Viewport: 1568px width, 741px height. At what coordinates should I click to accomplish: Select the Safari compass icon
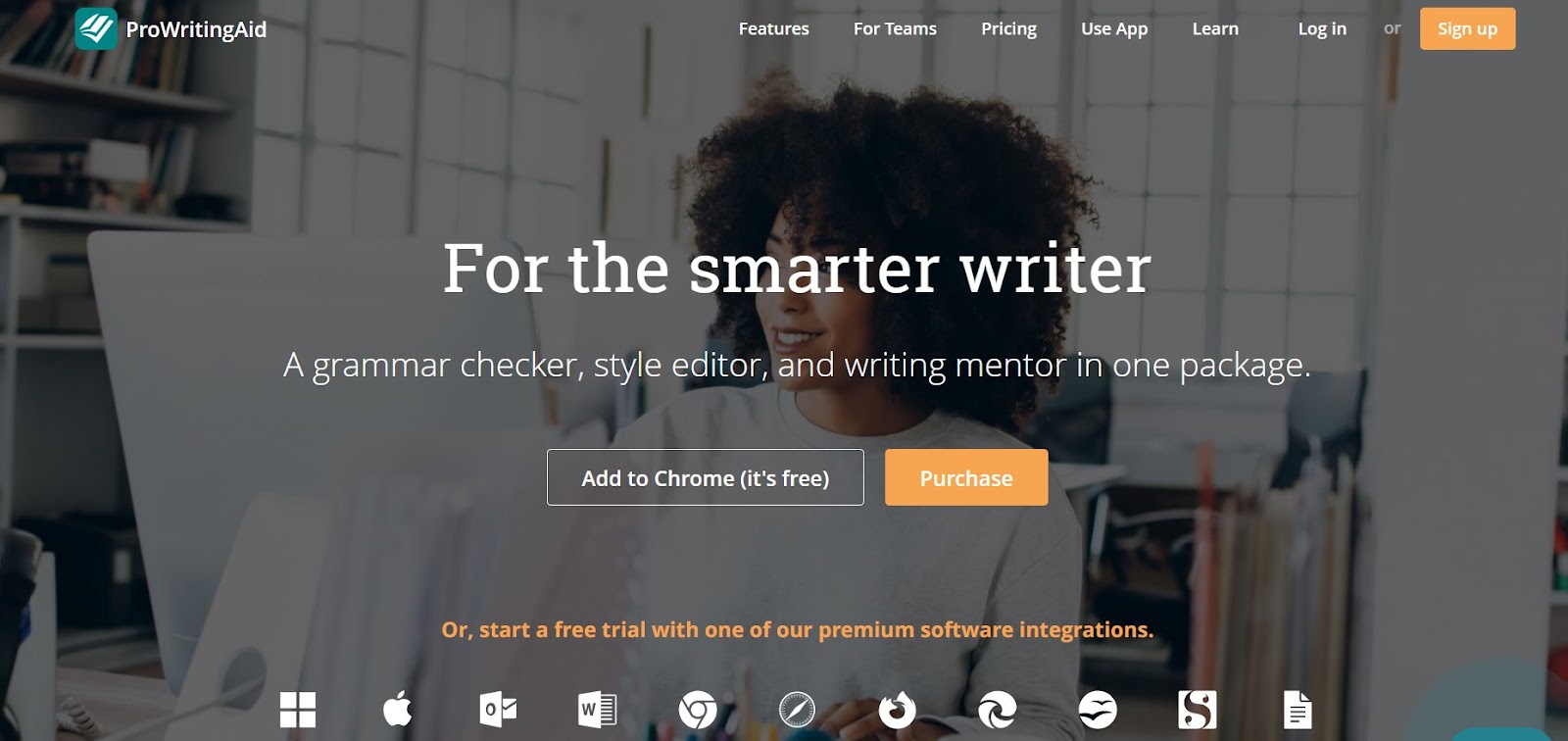click(797, 710)
